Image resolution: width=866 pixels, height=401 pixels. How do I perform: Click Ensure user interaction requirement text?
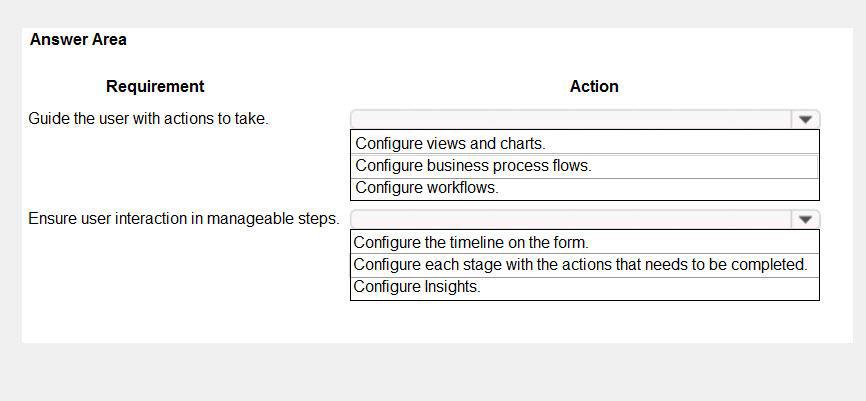184,219
